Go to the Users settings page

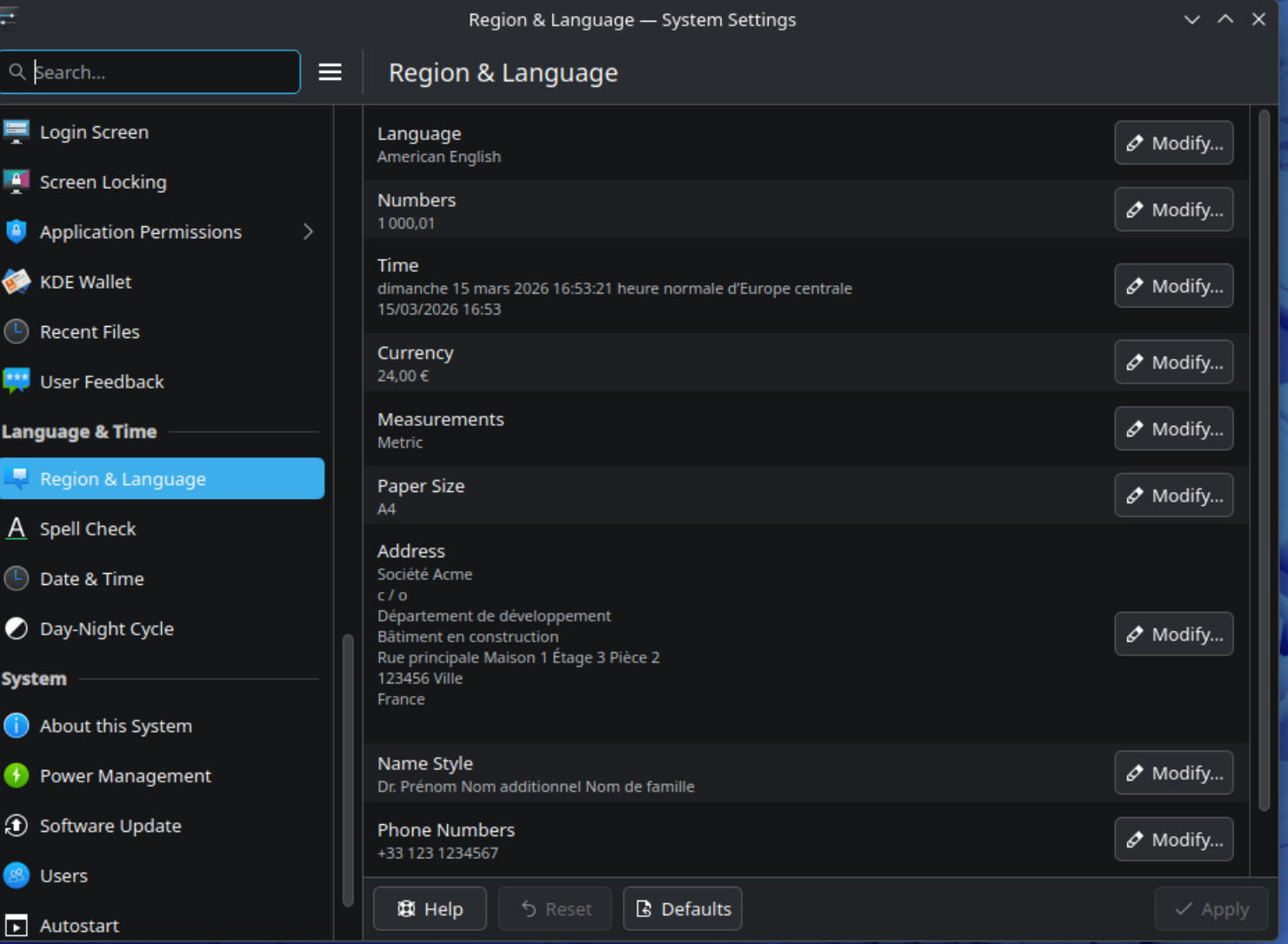coord(63,875)
